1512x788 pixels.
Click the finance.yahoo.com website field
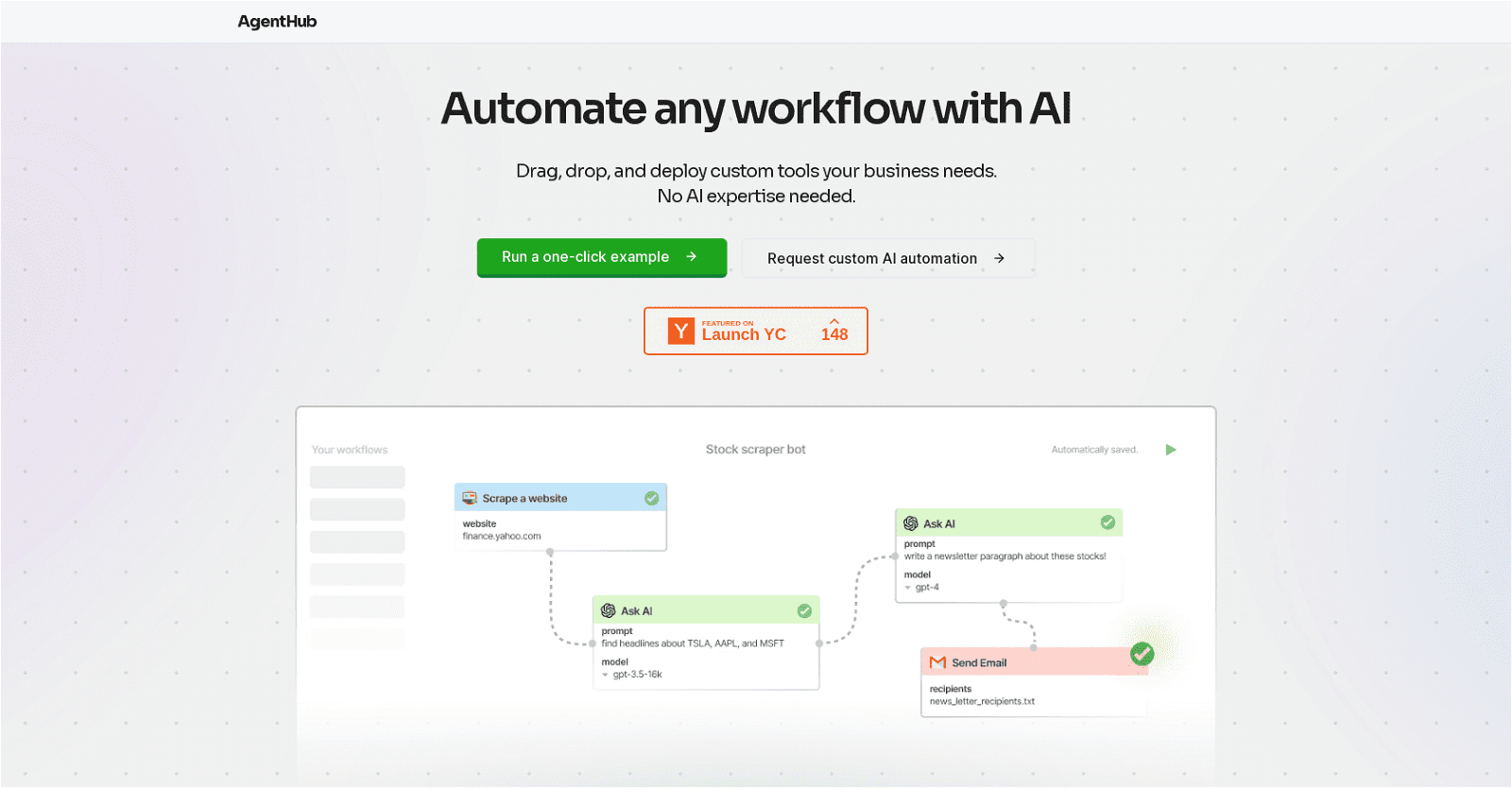click(502, 537)
